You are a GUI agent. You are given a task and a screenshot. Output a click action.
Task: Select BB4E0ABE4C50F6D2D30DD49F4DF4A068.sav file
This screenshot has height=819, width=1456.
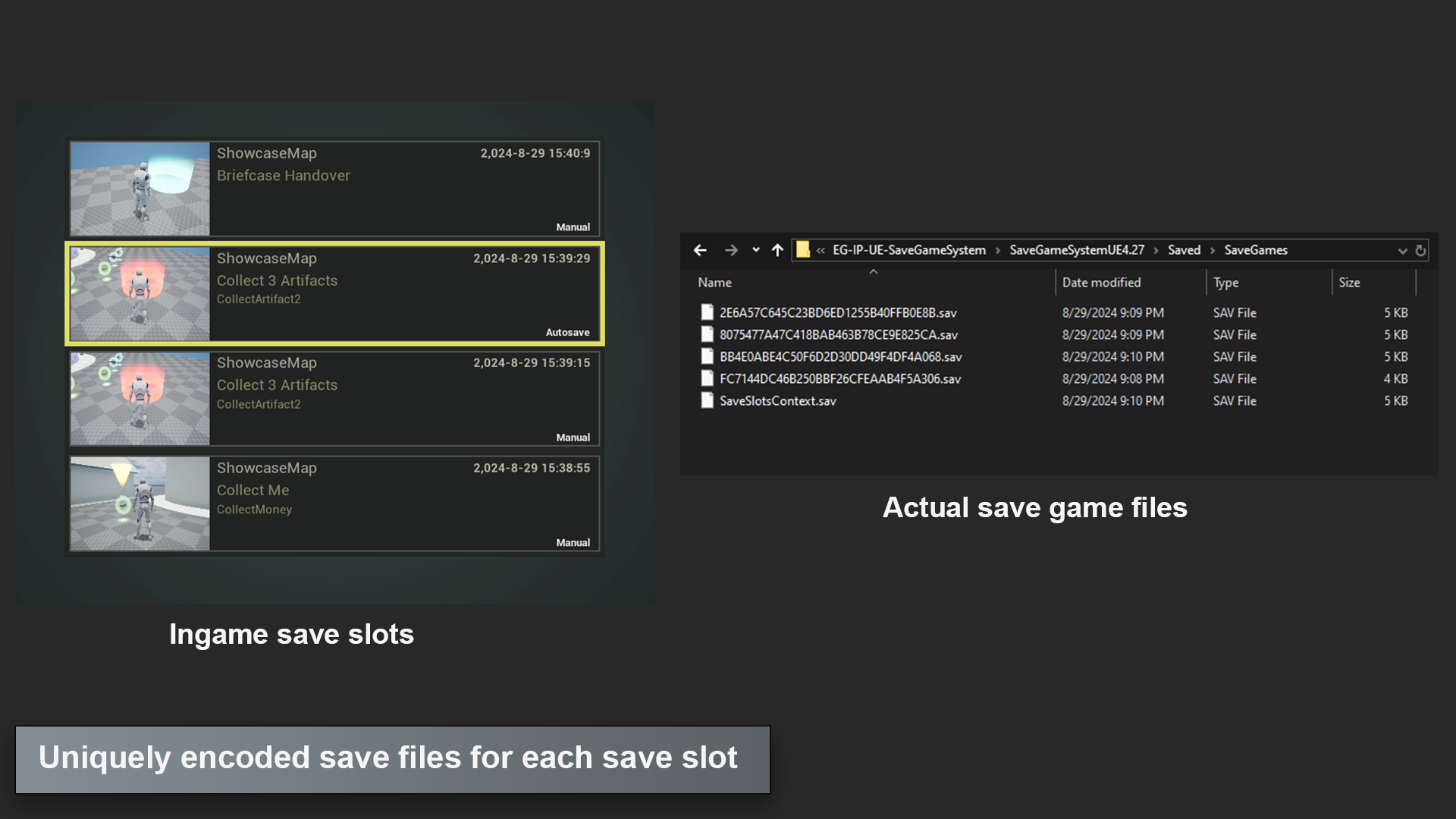pyautogui.click(x=840, y=356)
